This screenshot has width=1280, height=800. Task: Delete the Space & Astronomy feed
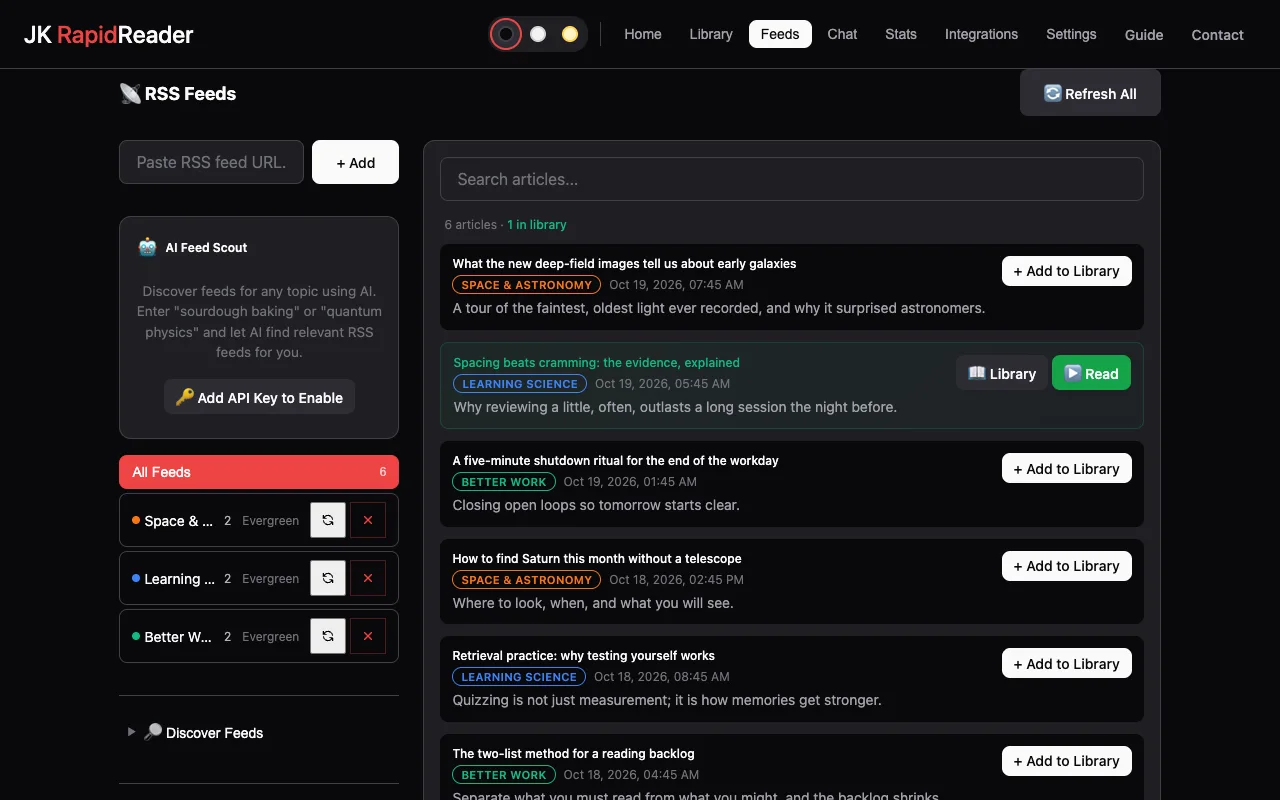[x=368, y=520]
